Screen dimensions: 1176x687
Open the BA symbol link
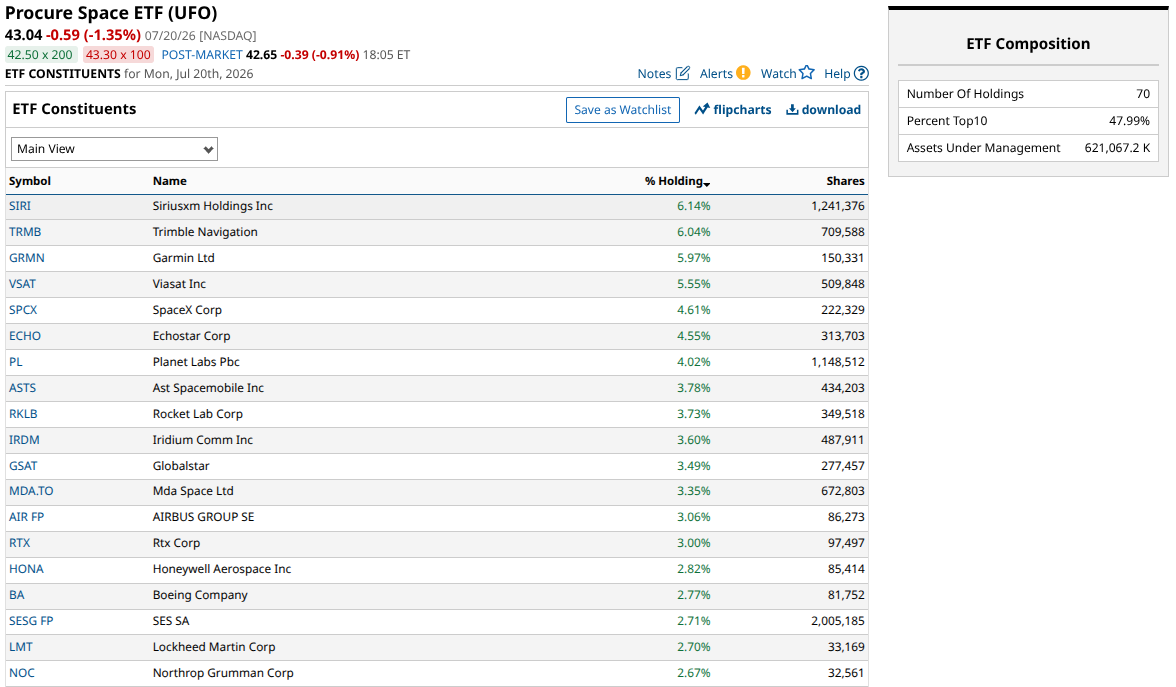point(16,595)
